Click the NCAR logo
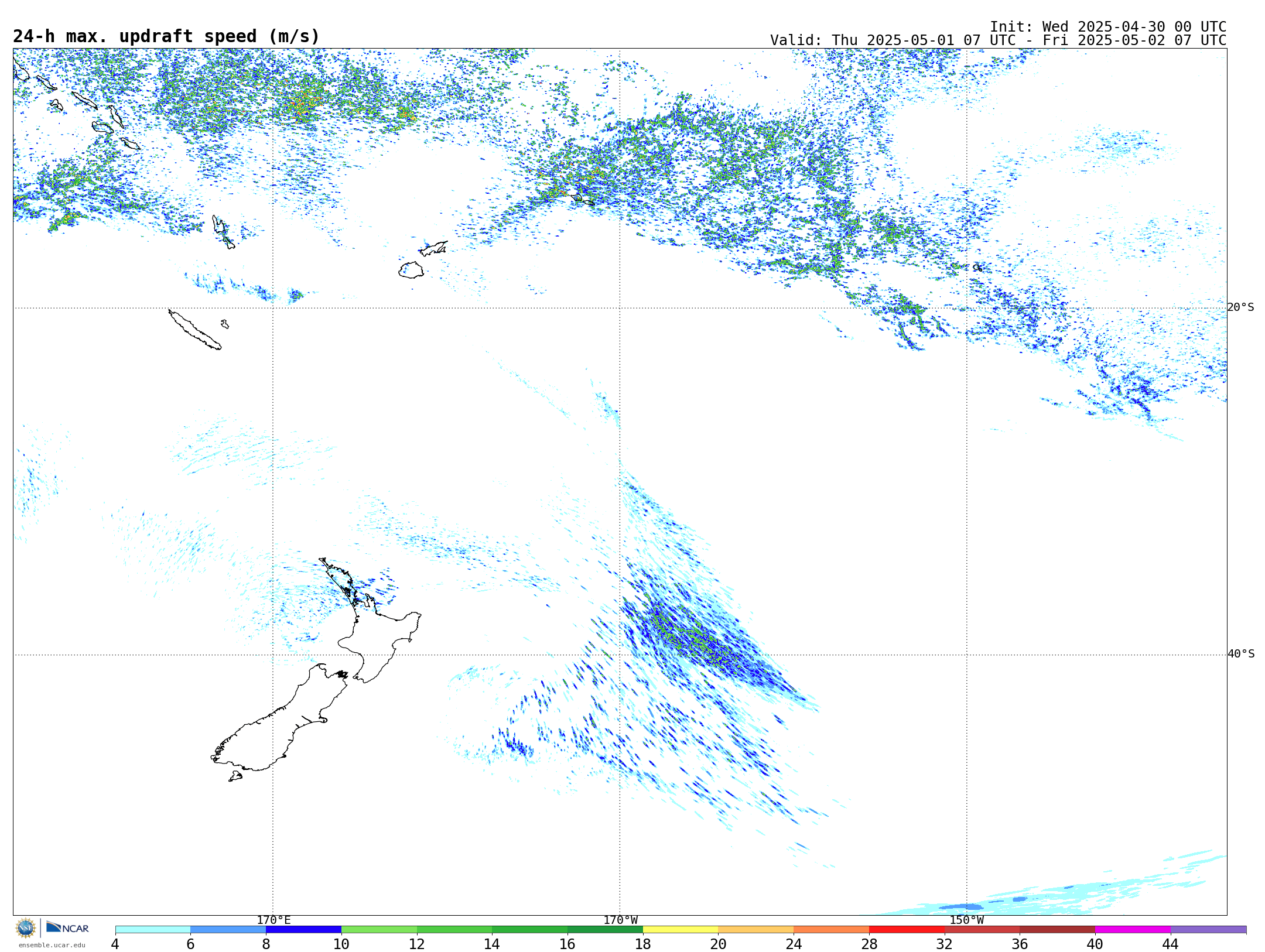The width and height of the screenshot is (1265, 952). (67, 927)
